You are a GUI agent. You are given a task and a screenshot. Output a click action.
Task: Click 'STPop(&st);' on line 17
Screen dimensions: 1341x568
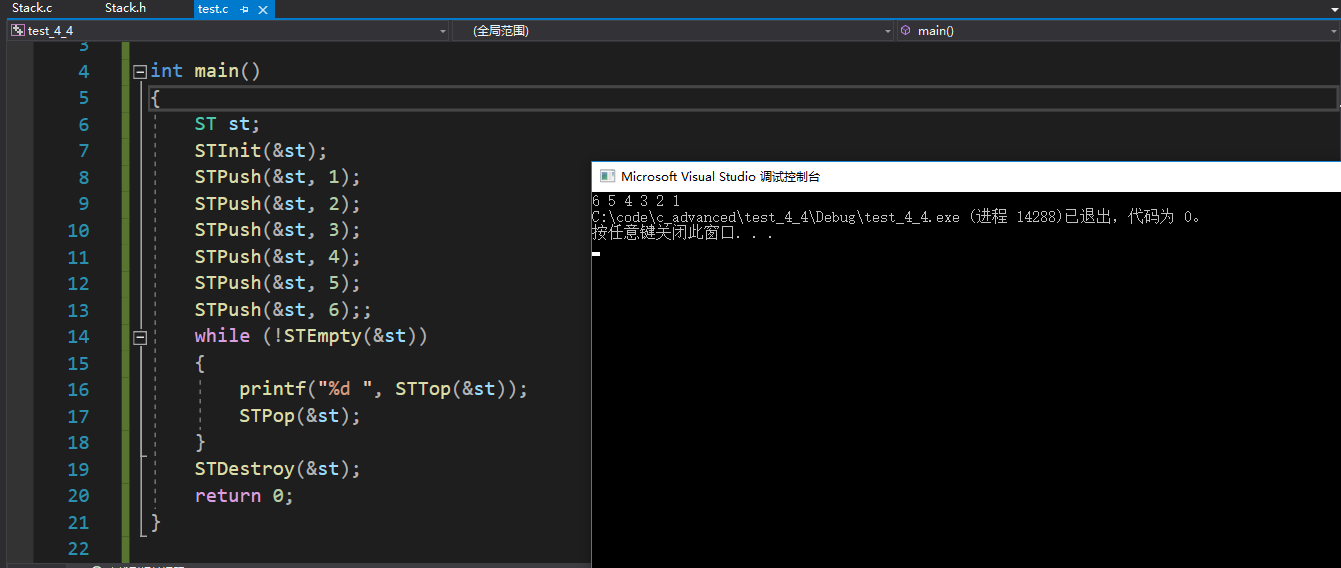(x=300, y=416)
